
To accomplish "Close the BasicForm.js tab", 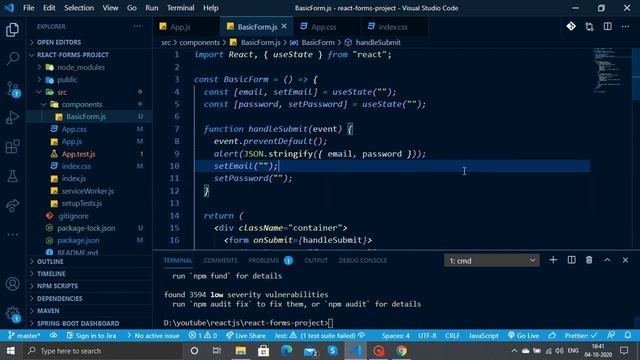I will click(x=284, y=27).
